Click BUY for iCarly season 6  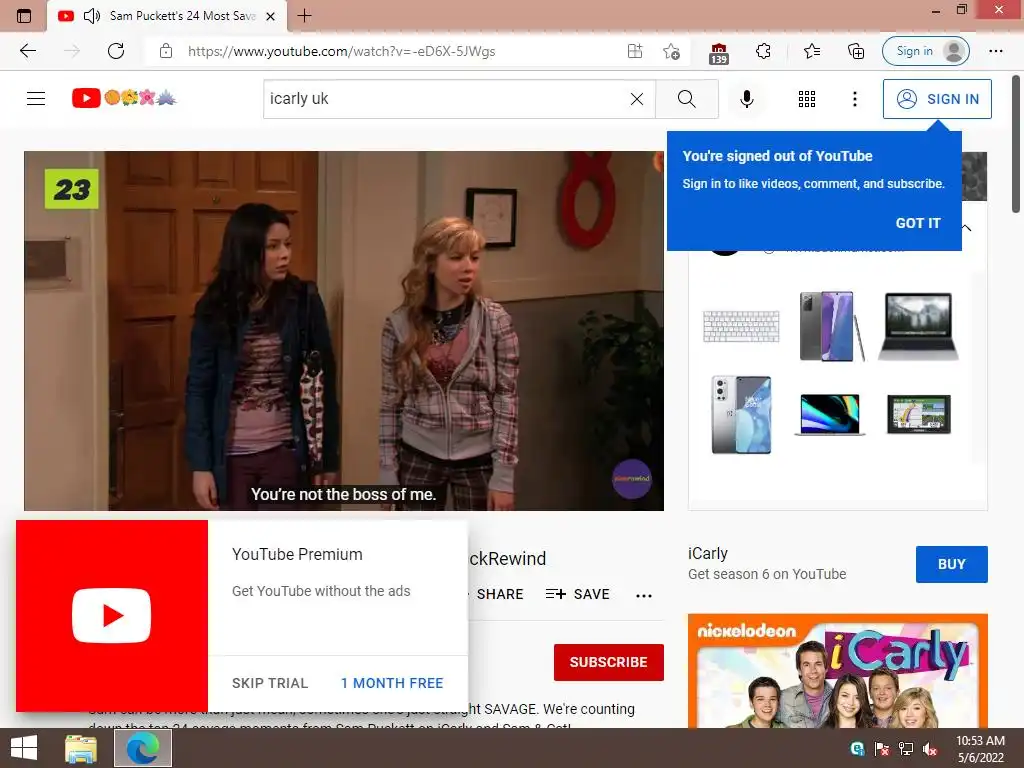[952, 564]
